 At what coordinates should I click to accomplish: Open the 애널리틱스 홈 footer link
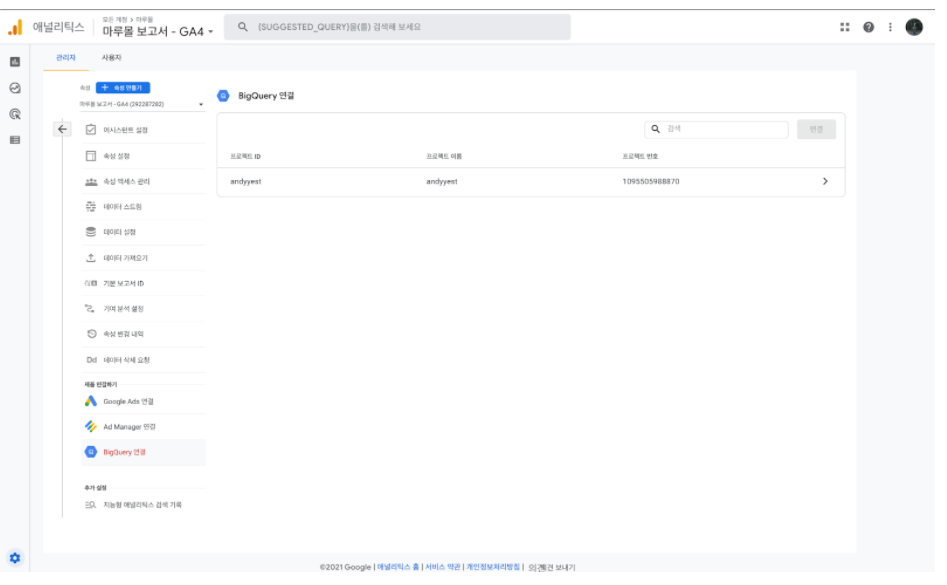398,567
